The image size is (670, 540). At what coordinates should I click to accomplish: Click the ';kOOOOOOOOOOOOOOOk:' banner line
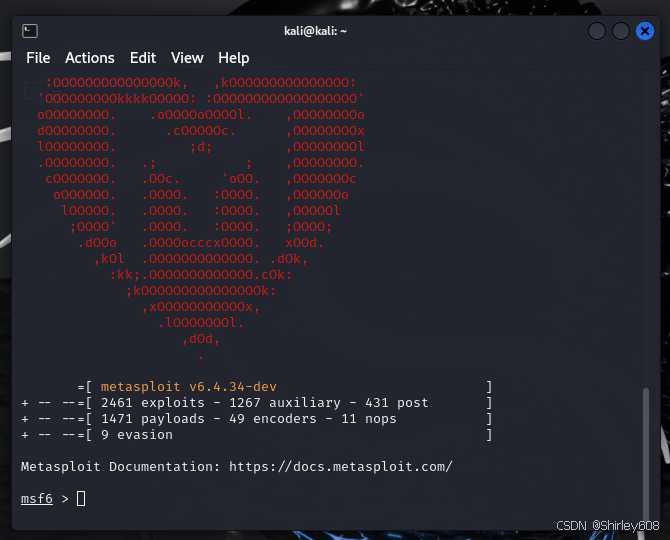click(201, 291)
